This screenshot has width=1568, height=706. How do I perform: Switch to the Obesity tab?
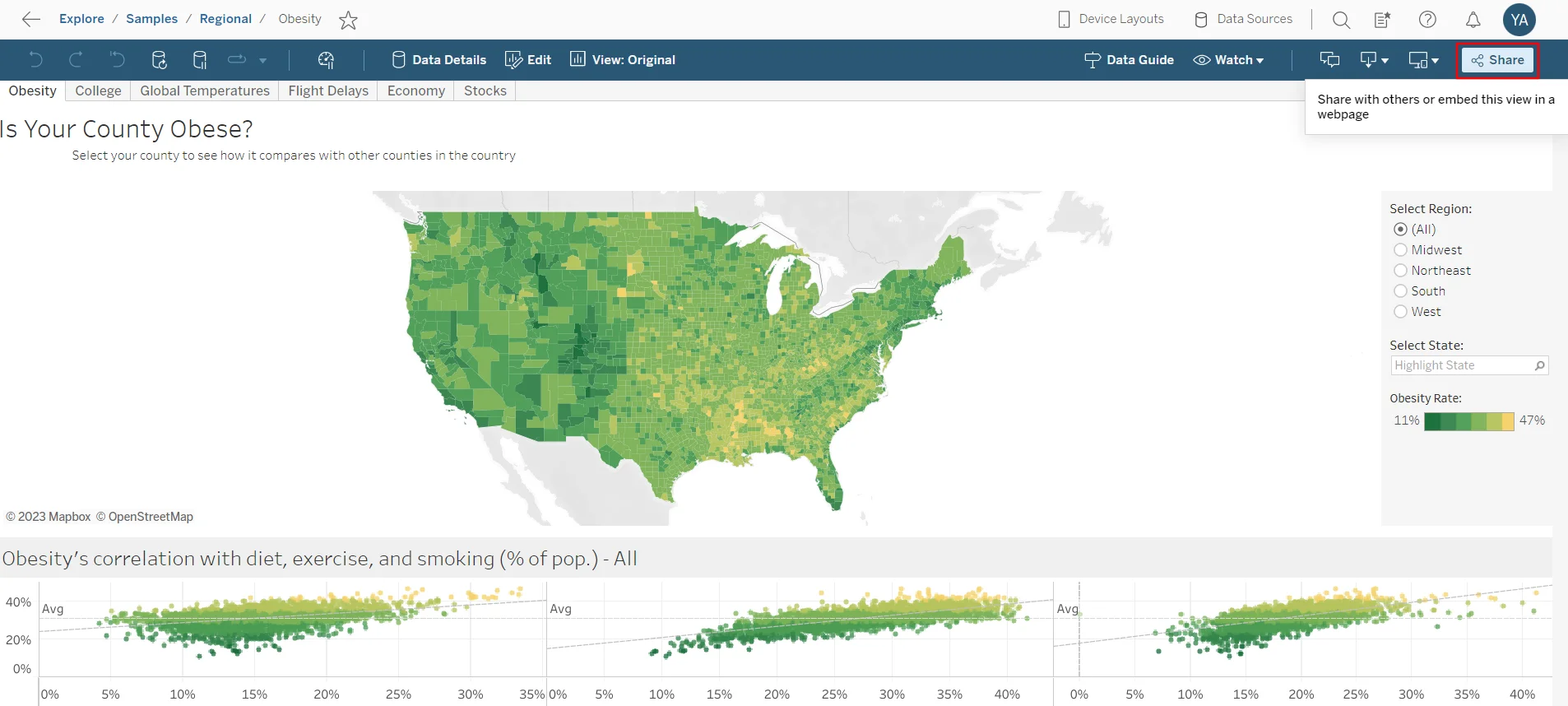coord(33,91)
